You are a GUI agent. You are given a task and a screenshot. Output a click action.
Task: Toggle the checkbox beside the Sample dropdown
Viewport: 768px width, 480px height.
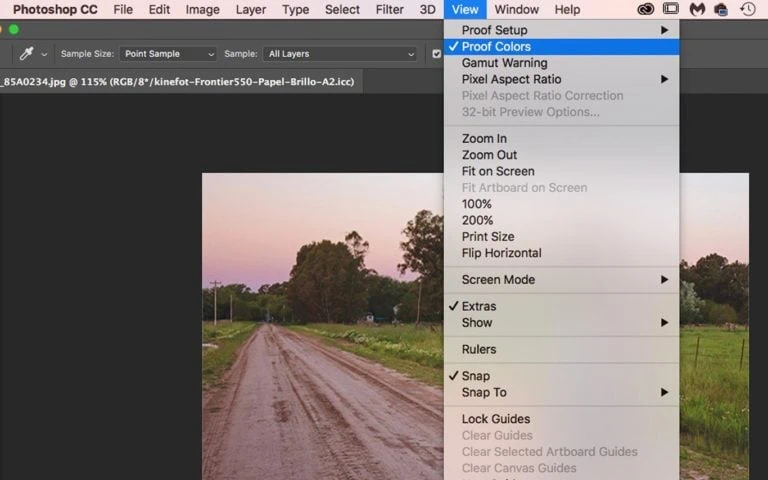click(x=436, y=54)
